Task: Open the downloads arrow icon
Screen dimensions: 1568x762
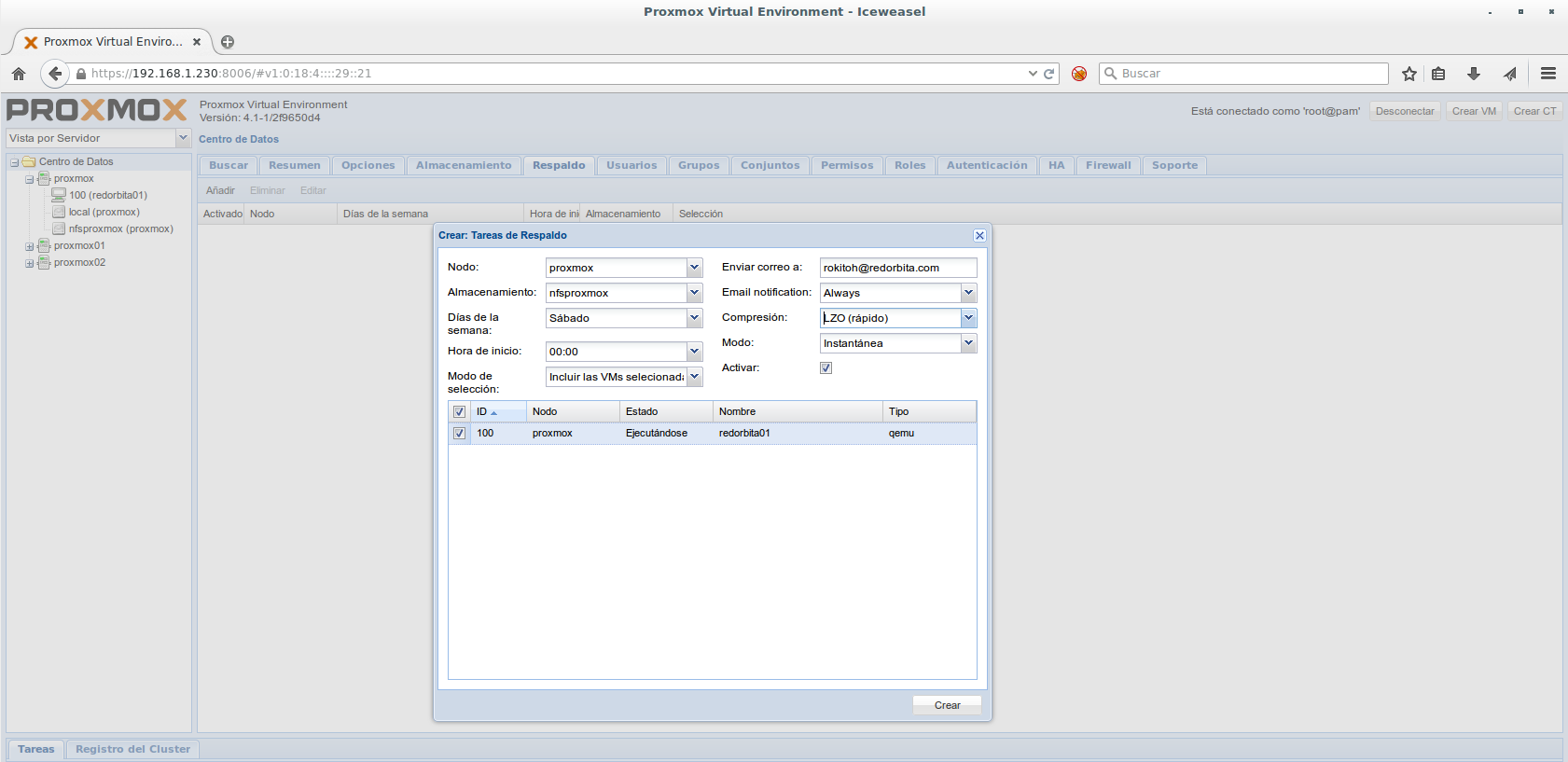Action: tap(1474, 74)
